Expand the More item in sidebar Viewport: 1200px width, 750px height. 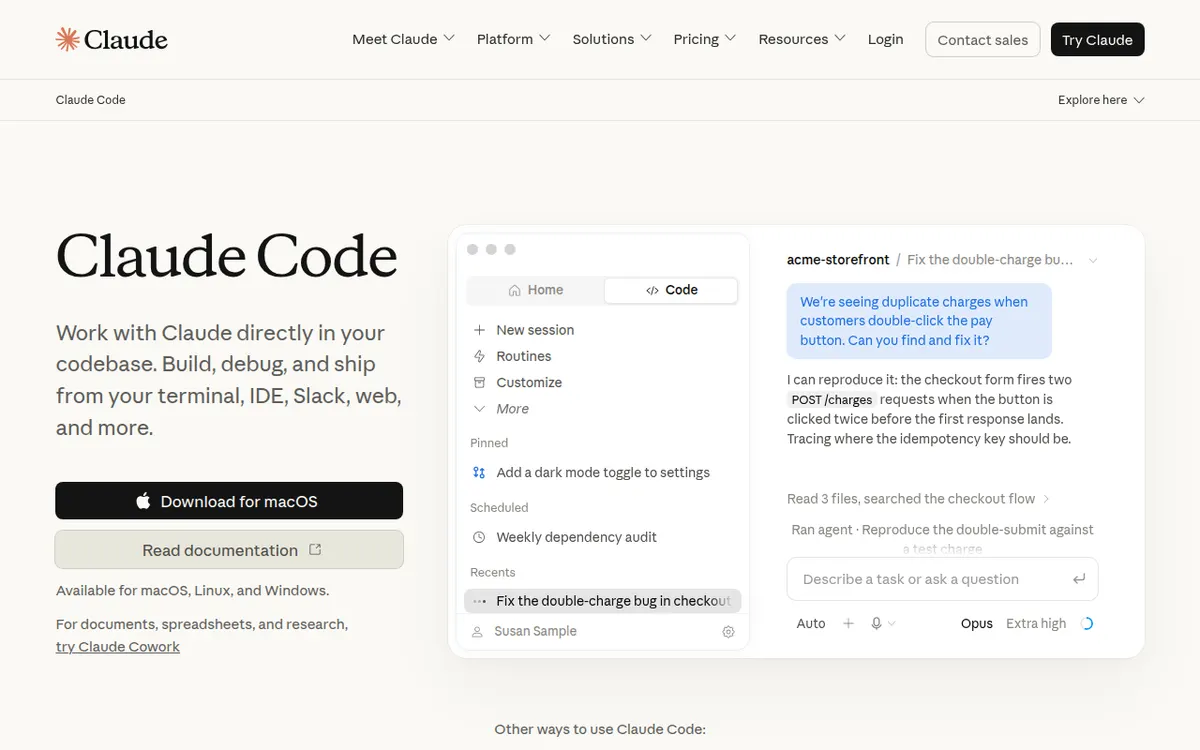click(x=501, y=409)
